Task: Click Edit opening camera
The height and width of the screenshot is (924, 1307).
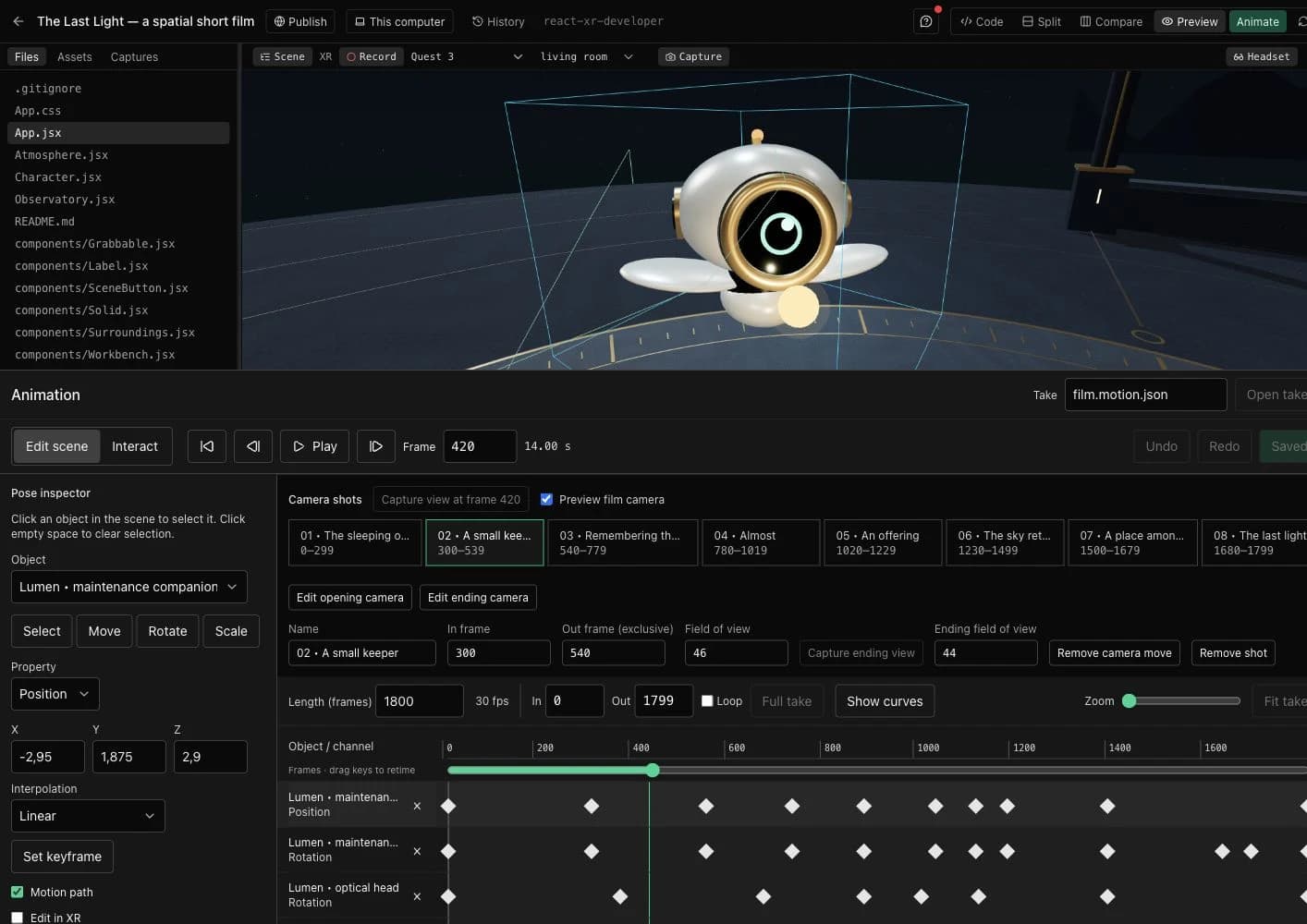Action: tap(350, 597)
